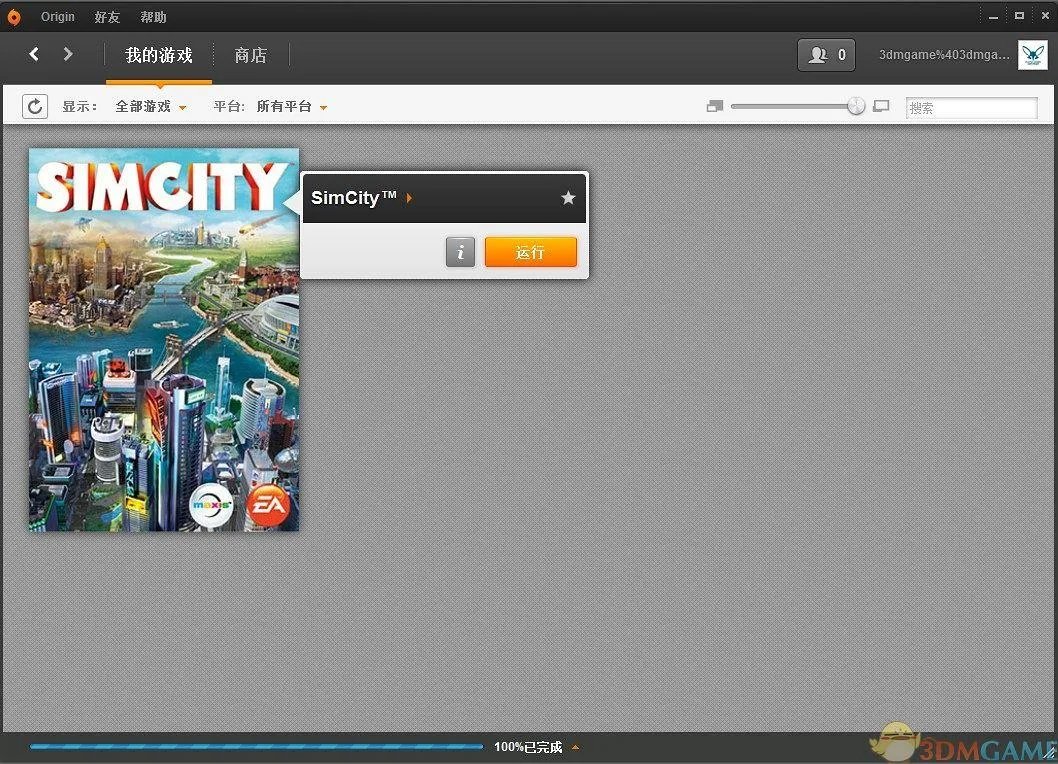Open the 好友 menu
Image resolution: width=1058 pixels, height=764 pixels.
pyautogui.click(x=108, y=17)
